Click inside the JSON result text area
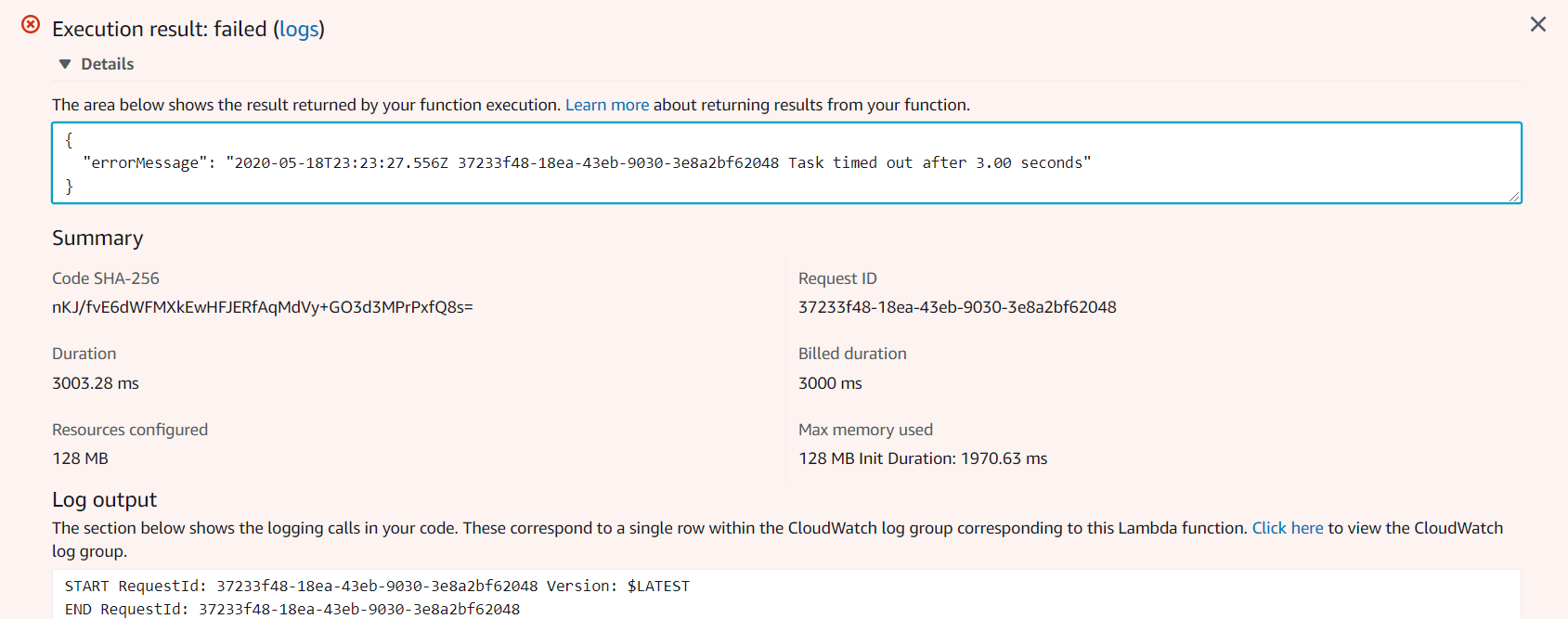This screenshot has height=619, width=1568. click(x=786, y=162)
